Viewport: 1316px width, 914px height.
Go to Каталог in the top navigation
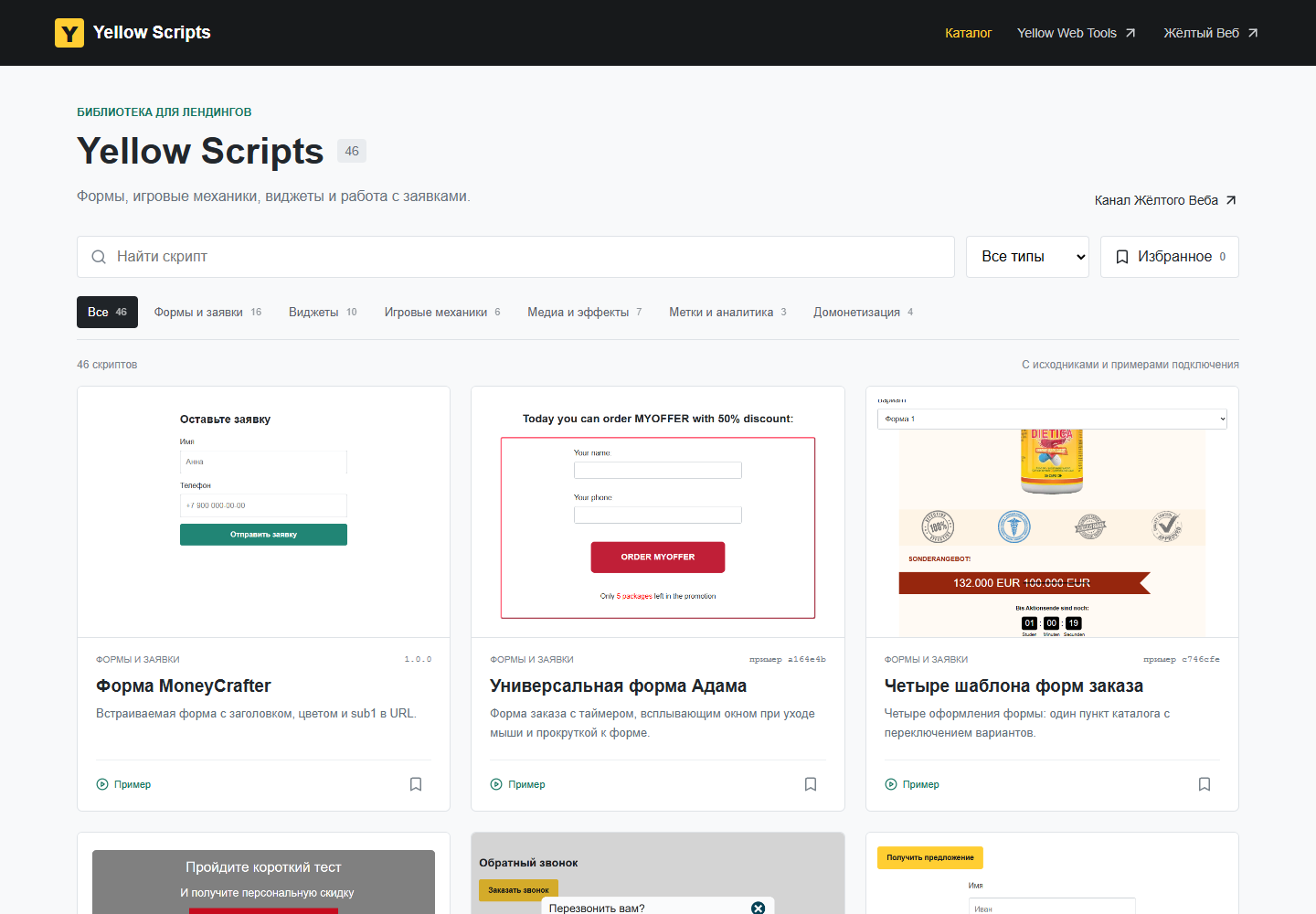point(968,33)
